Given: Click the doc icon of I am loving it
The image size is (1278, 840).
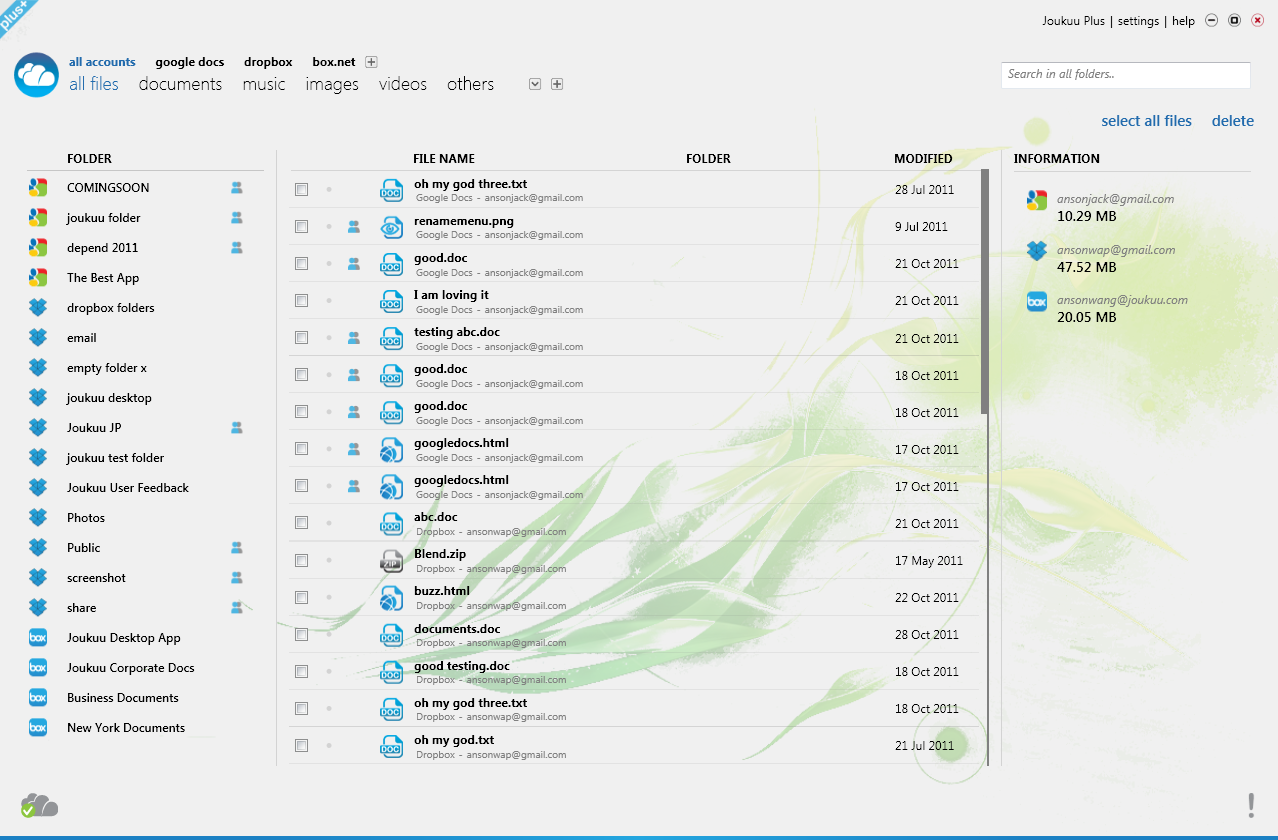Looking at the screenshot, I should click(x=391, y=301).
